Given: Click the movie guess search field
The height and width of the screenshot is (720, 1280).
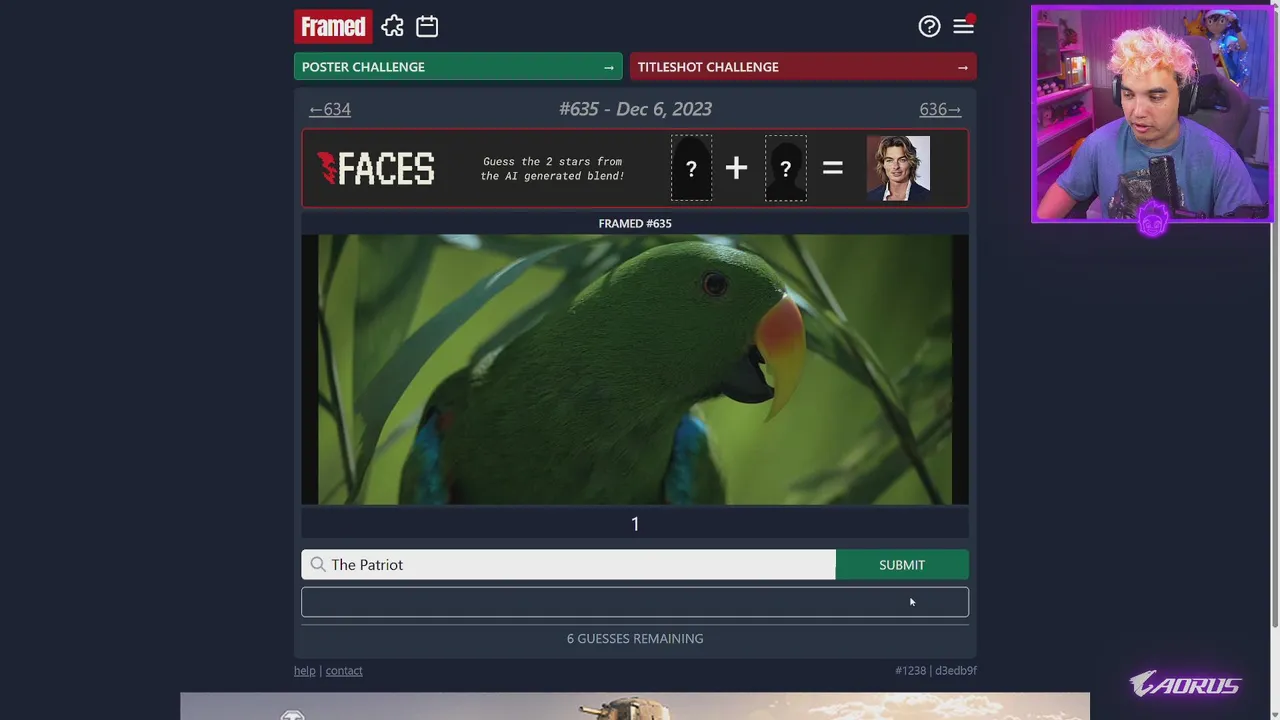Looking at the screenshot, I should point(568,565).
